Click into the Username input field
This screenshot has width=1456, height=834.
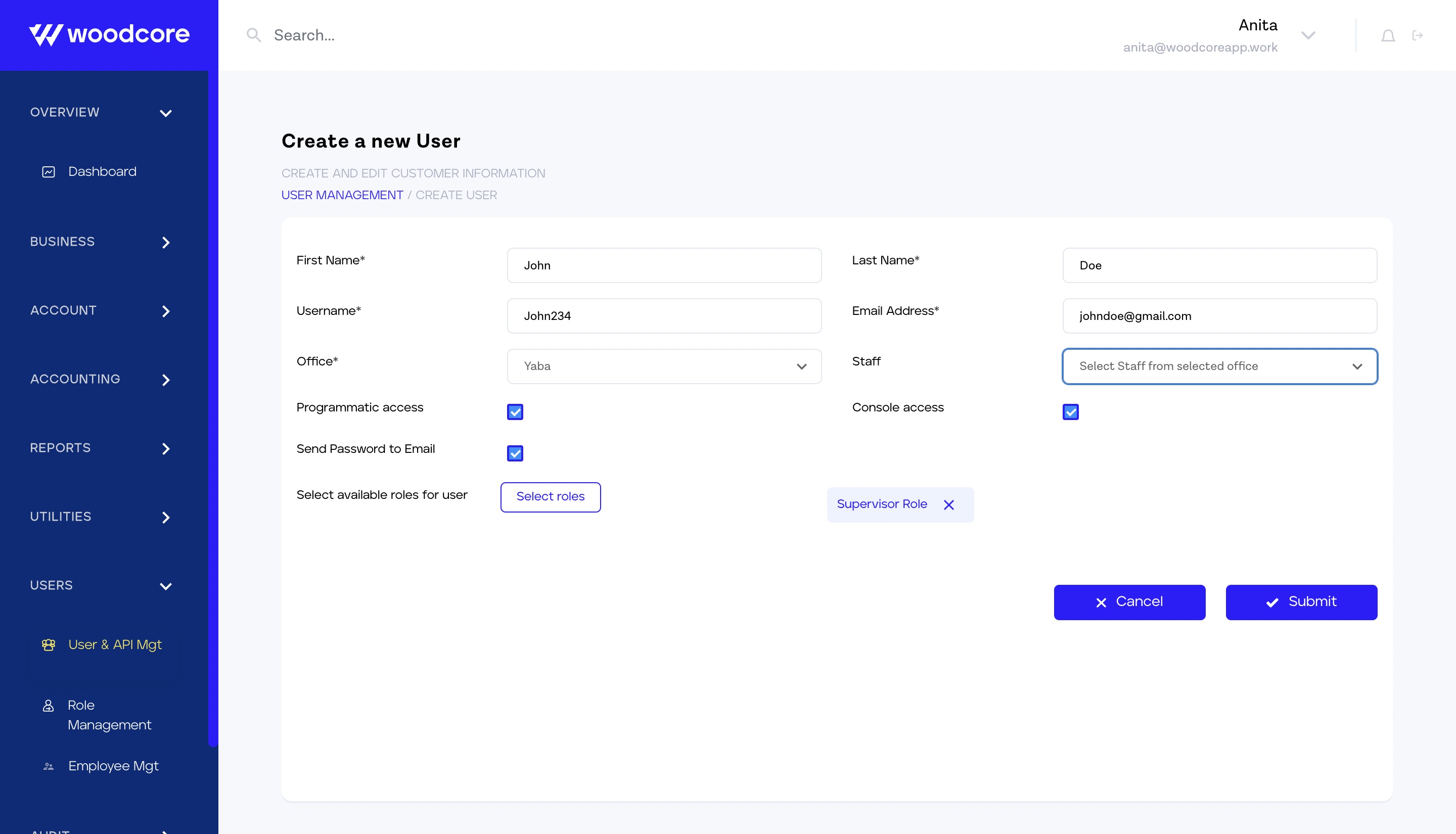click(664, 316)
